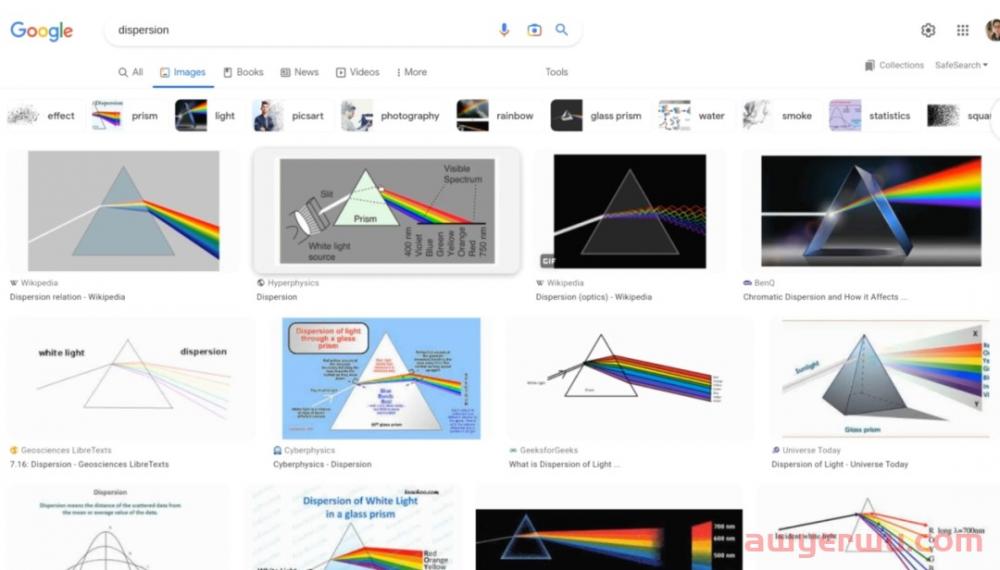The width and height of the screenshot is (1000, 570).
Task: Click 'Chromatic Dispersion and How it Affects' link
Action: click(x=824, y=297)
